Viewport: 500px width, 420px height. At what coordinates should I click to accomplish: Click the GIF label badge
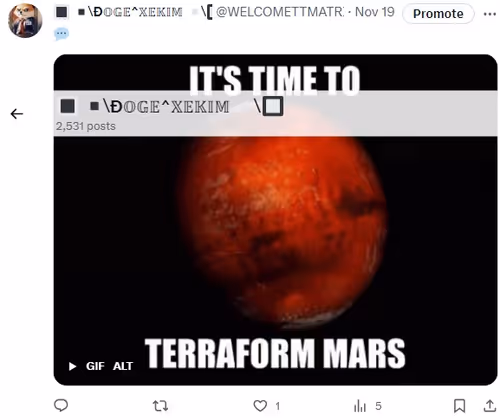tap(95, 366)
